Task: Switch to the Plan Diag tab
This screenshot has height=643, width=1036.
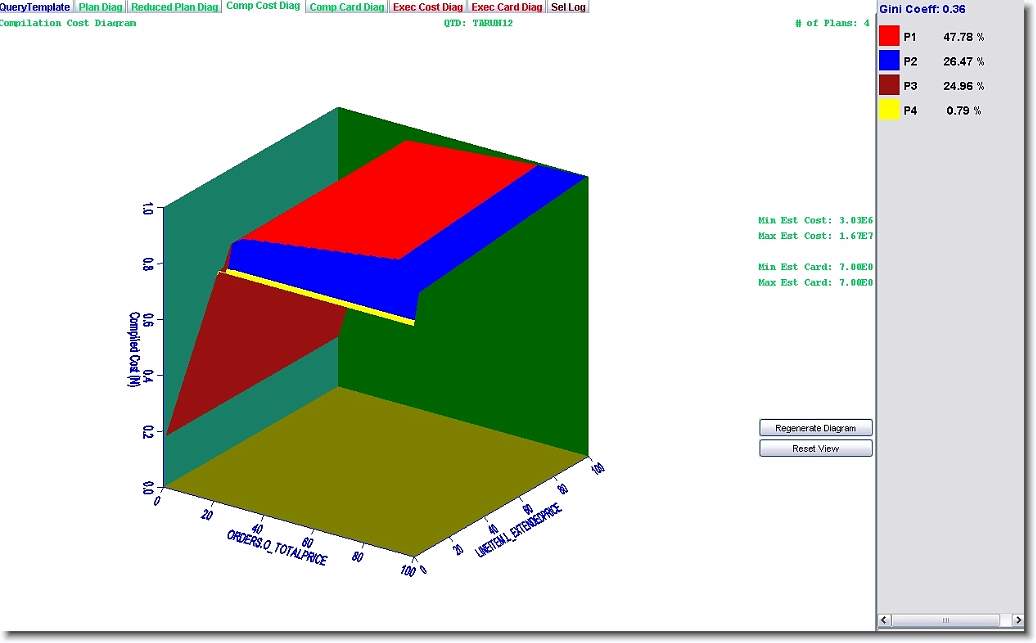Action: click(x=101, y=7)
